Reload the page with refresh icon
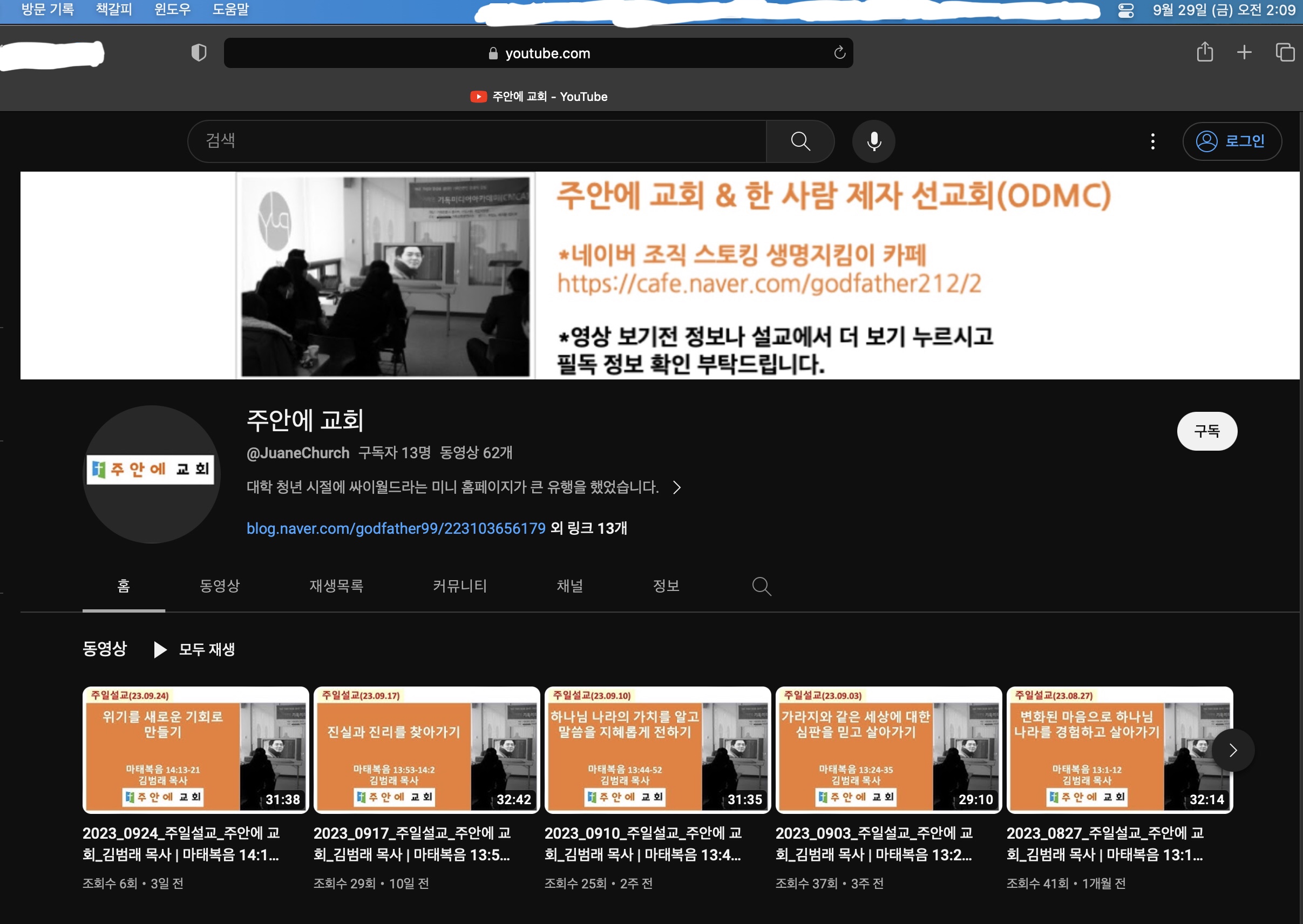 click(x=839, y=53)
